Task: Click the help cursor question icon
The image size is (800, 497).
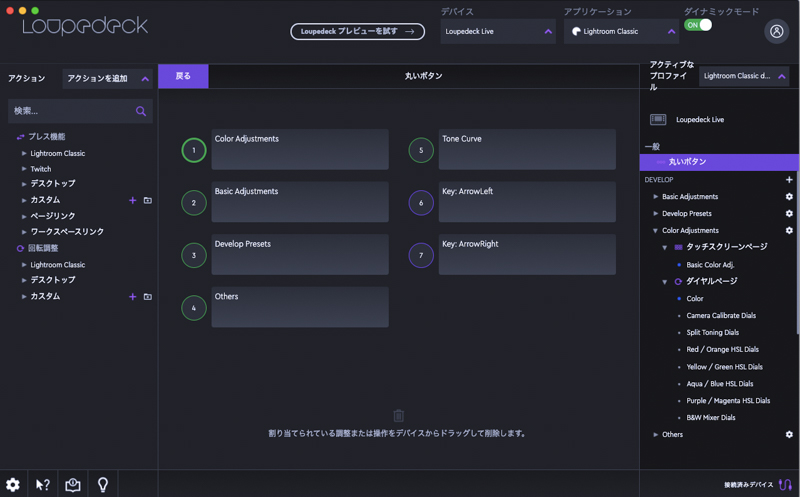Action: point(43,484)
